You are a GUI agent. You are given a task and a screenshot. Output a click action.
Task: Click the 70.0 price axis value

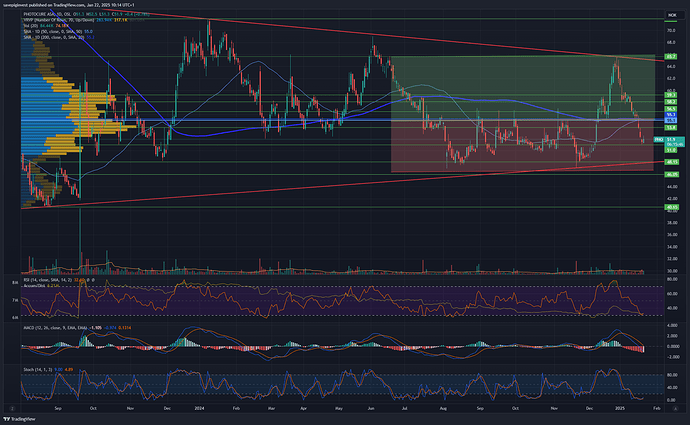pyautogui.click(x=671, y=31)
